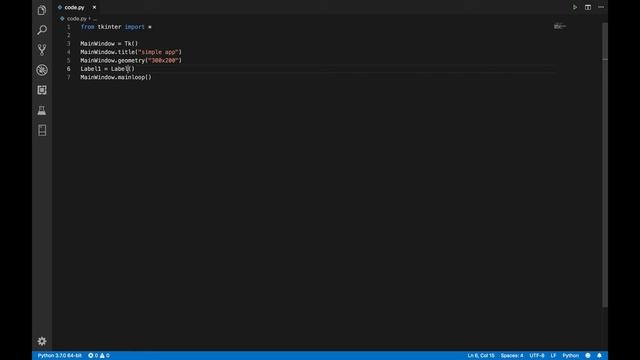Split the editor to the right
Screen dimensions: 640x360
[x=588, y=7]
